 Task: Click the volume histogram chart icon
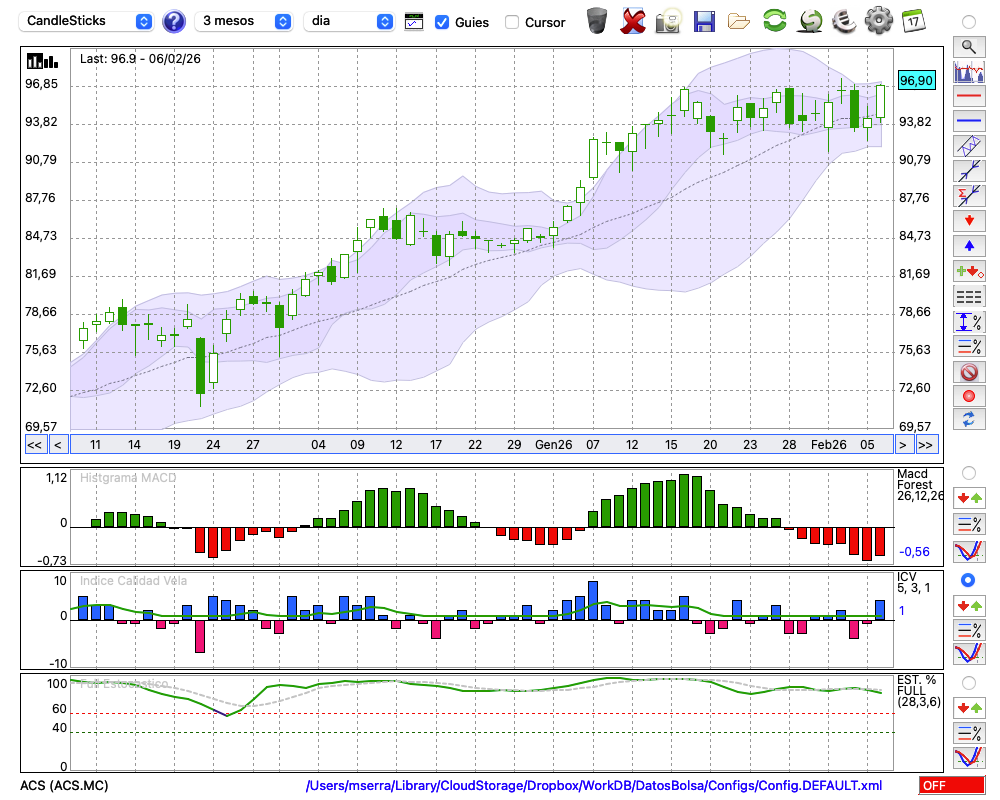pyautogui.click(x=969, y=71)
